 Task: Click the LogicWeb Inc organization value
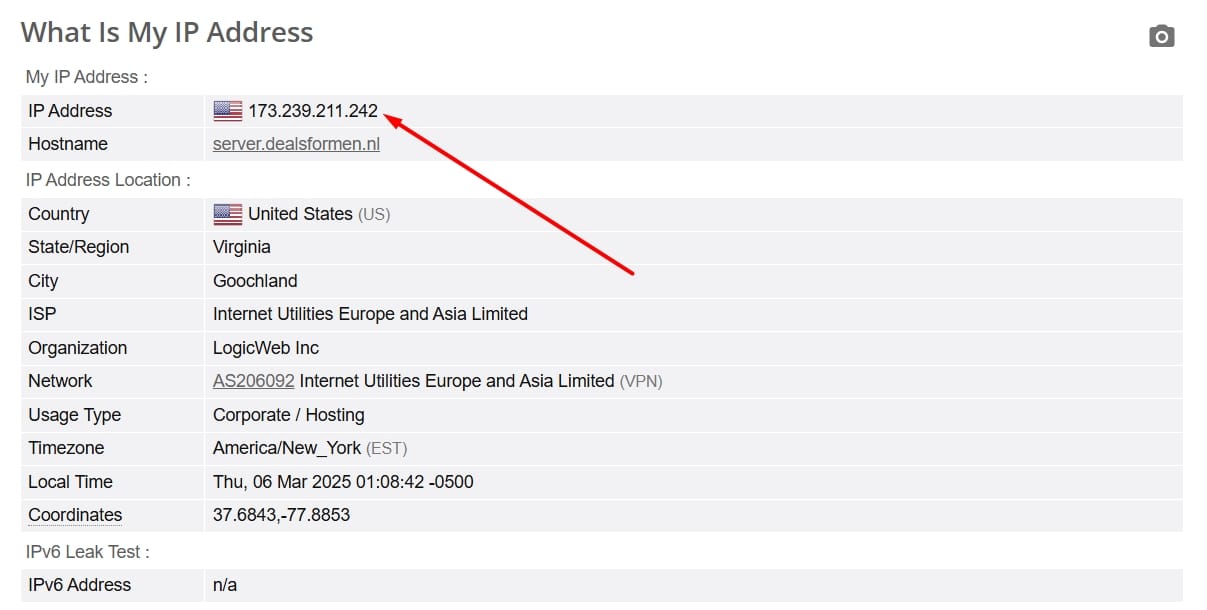click(x=266, y=348)
